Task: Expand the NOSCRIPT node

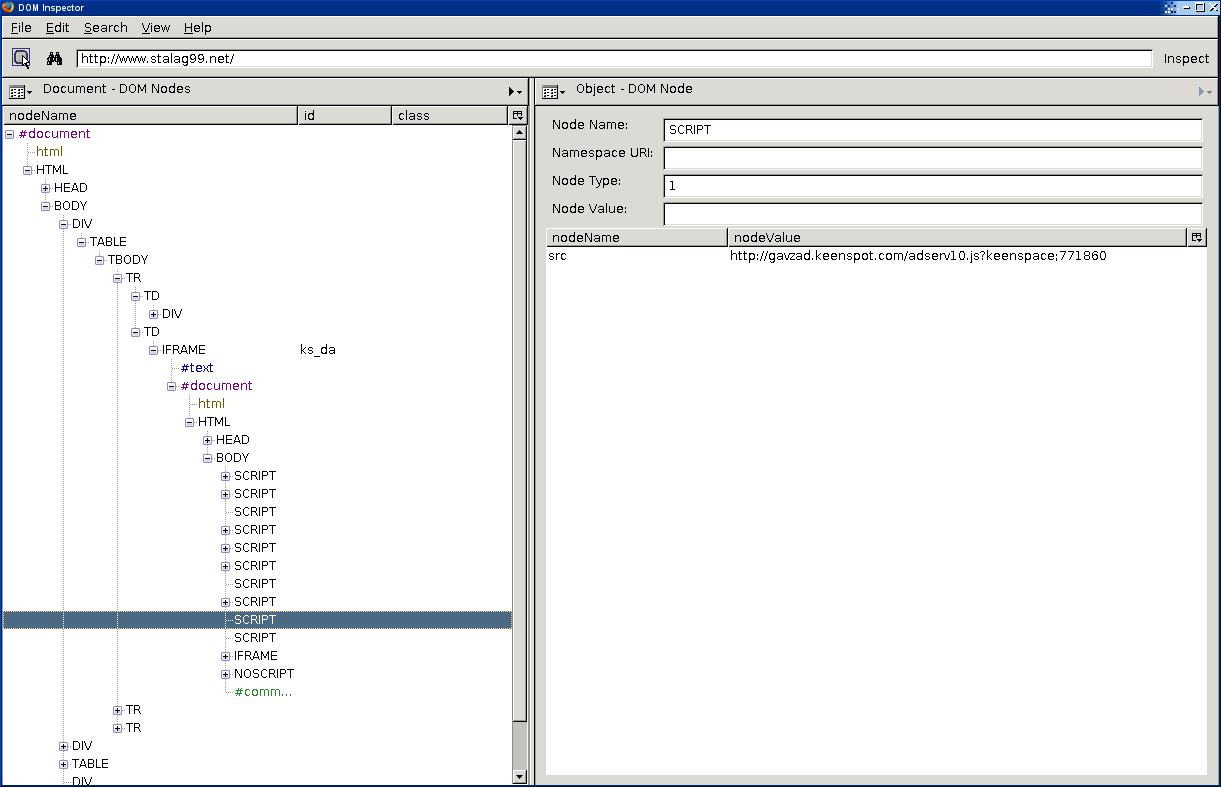Action: (226, 674)
